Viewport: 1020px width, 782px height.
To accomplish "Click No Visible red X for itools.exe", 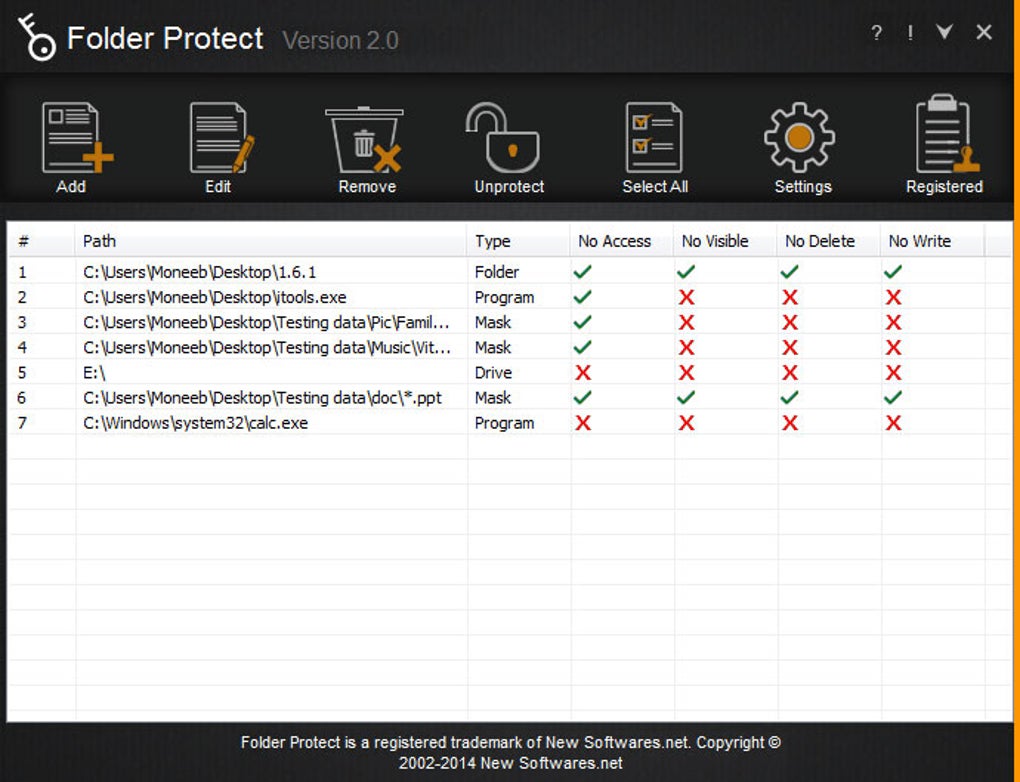I will (686, 297).
